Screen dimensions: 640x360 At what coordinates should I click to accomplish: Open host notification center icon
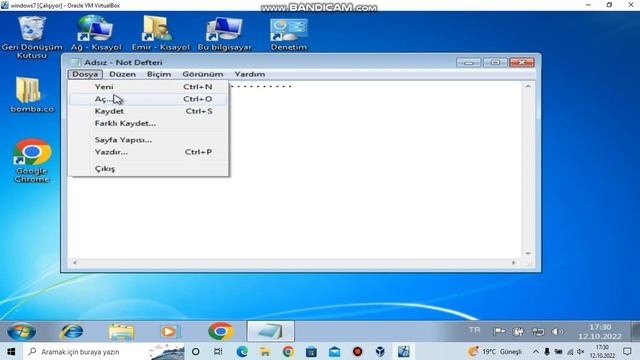pyautogui.click(x=627, y=351)
